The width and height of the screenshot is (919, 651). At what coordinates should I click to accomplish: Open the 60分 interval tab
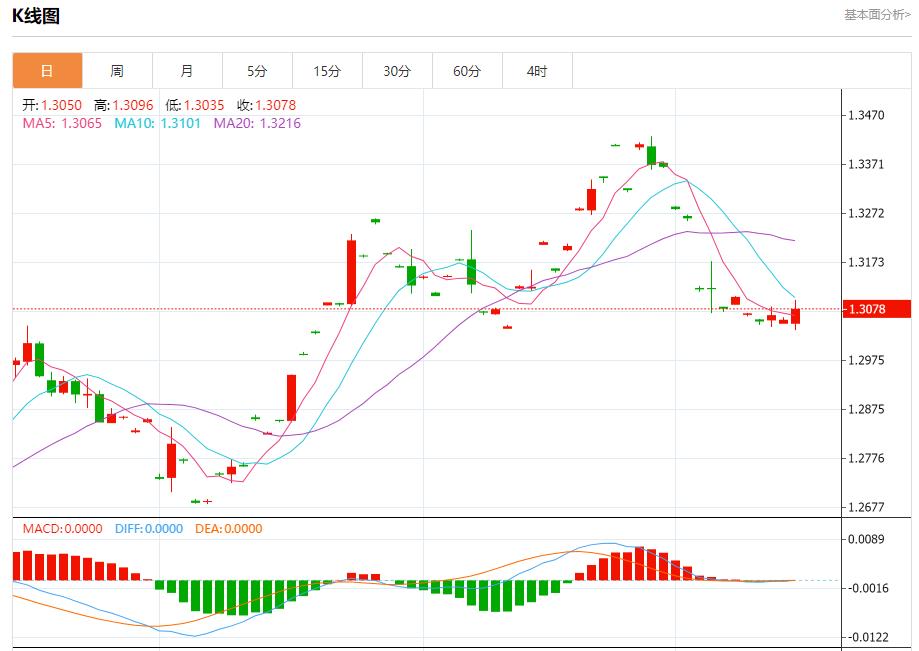coord(467,71)
